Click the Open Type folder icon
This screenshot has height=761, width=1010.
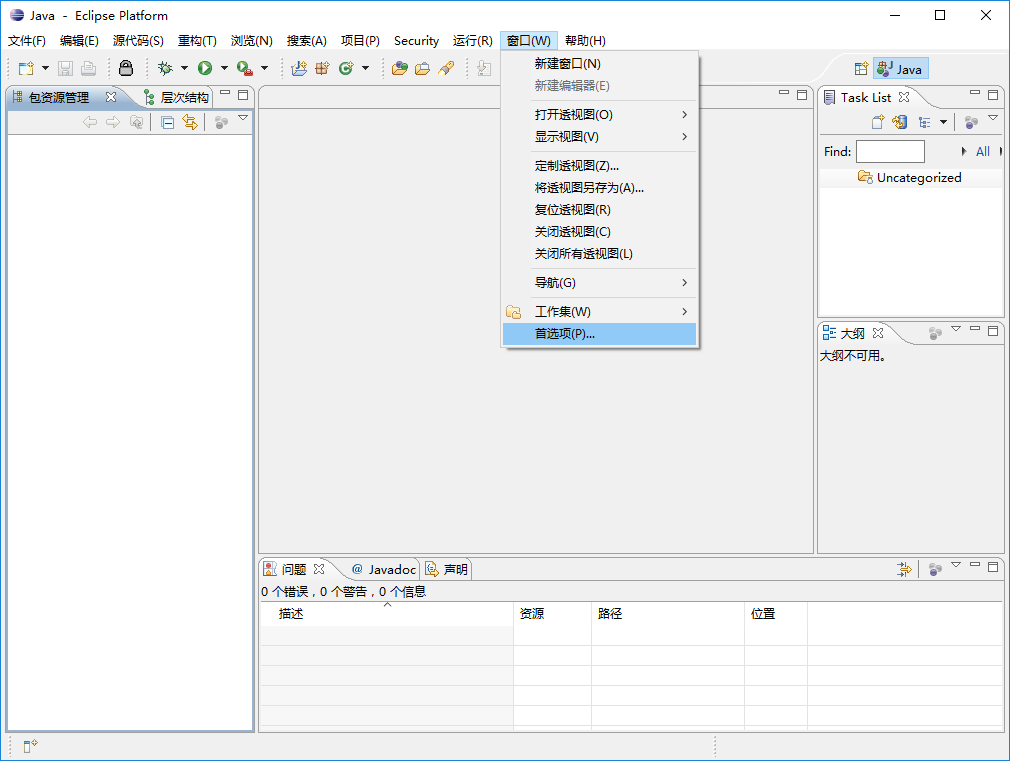tap(400, 68)
